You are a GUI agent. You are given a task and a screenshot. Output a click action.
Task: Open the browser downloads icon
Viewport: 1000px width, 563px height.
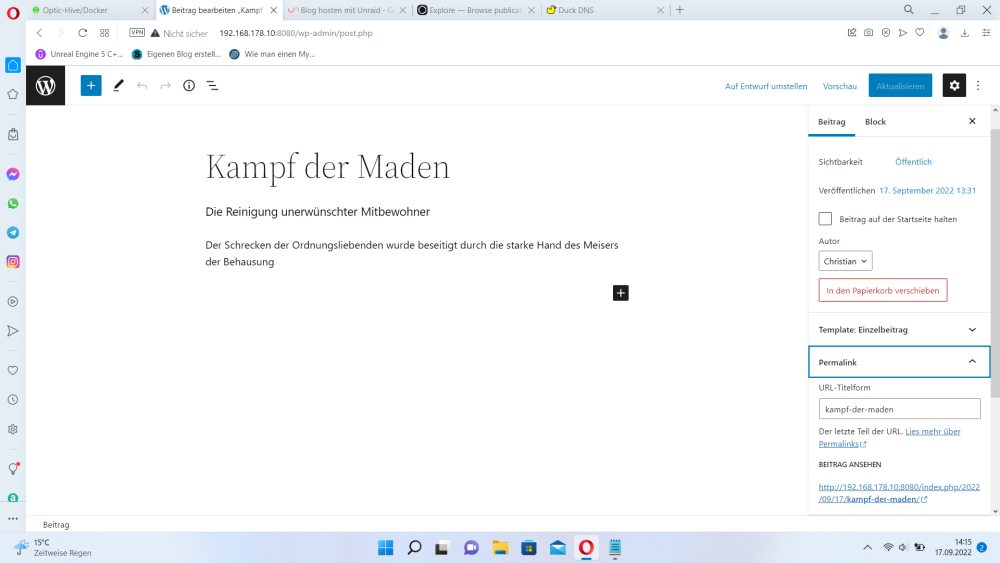pyautogui.click(x=965, y=33)
